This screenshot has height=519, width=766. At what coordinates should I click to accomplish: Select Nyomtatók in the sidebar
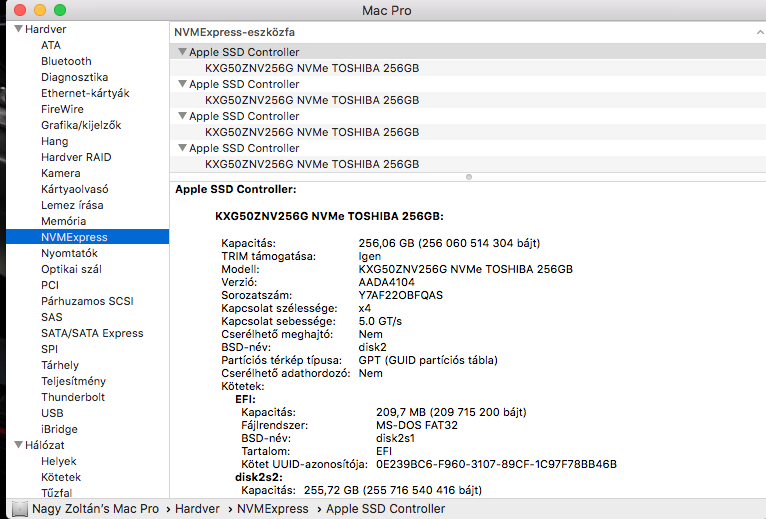tap(69, 253)
